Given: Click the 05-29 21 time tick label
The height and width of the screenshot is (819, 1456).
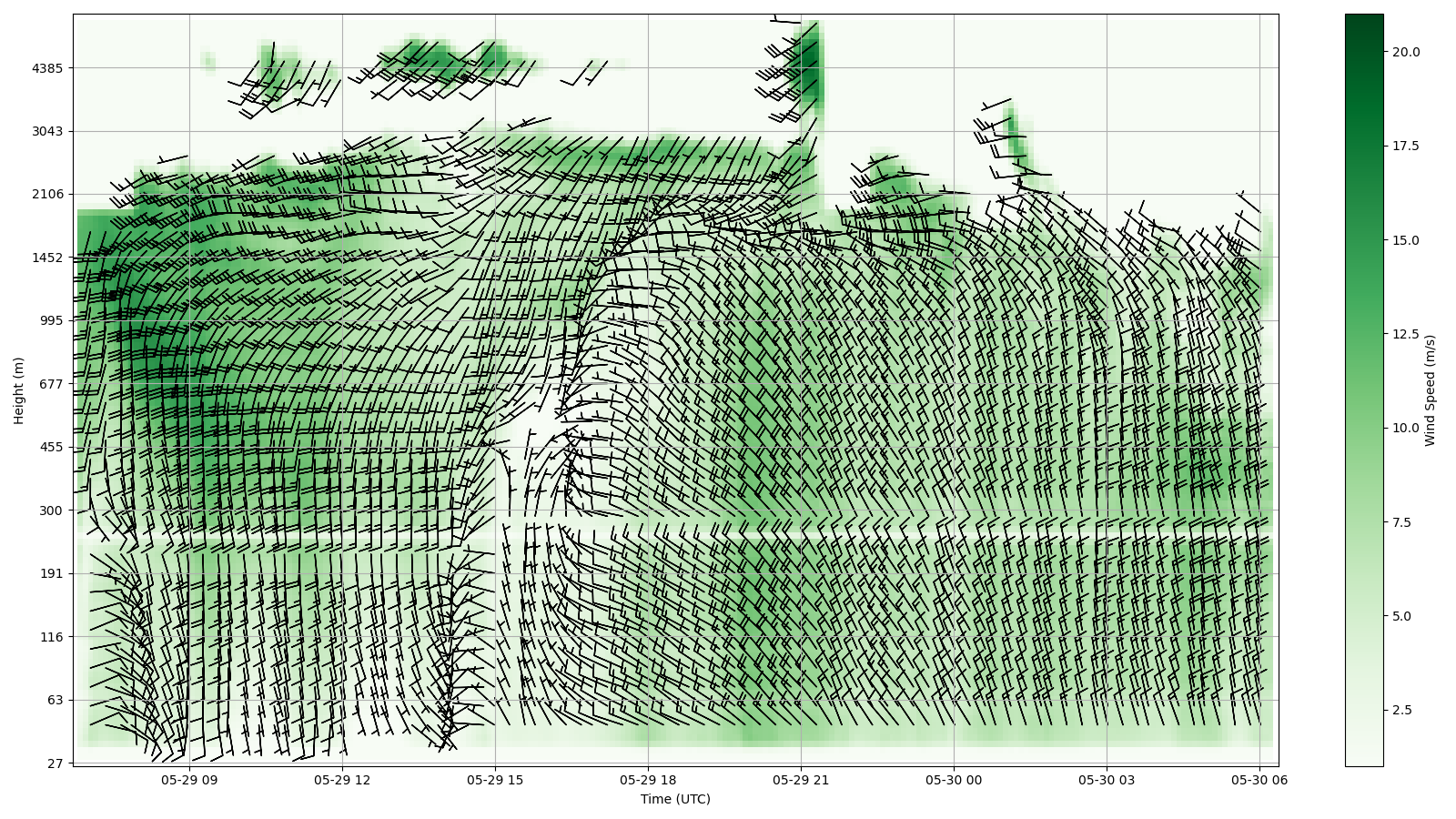Looking at the screenshot, I should [801, 780].
